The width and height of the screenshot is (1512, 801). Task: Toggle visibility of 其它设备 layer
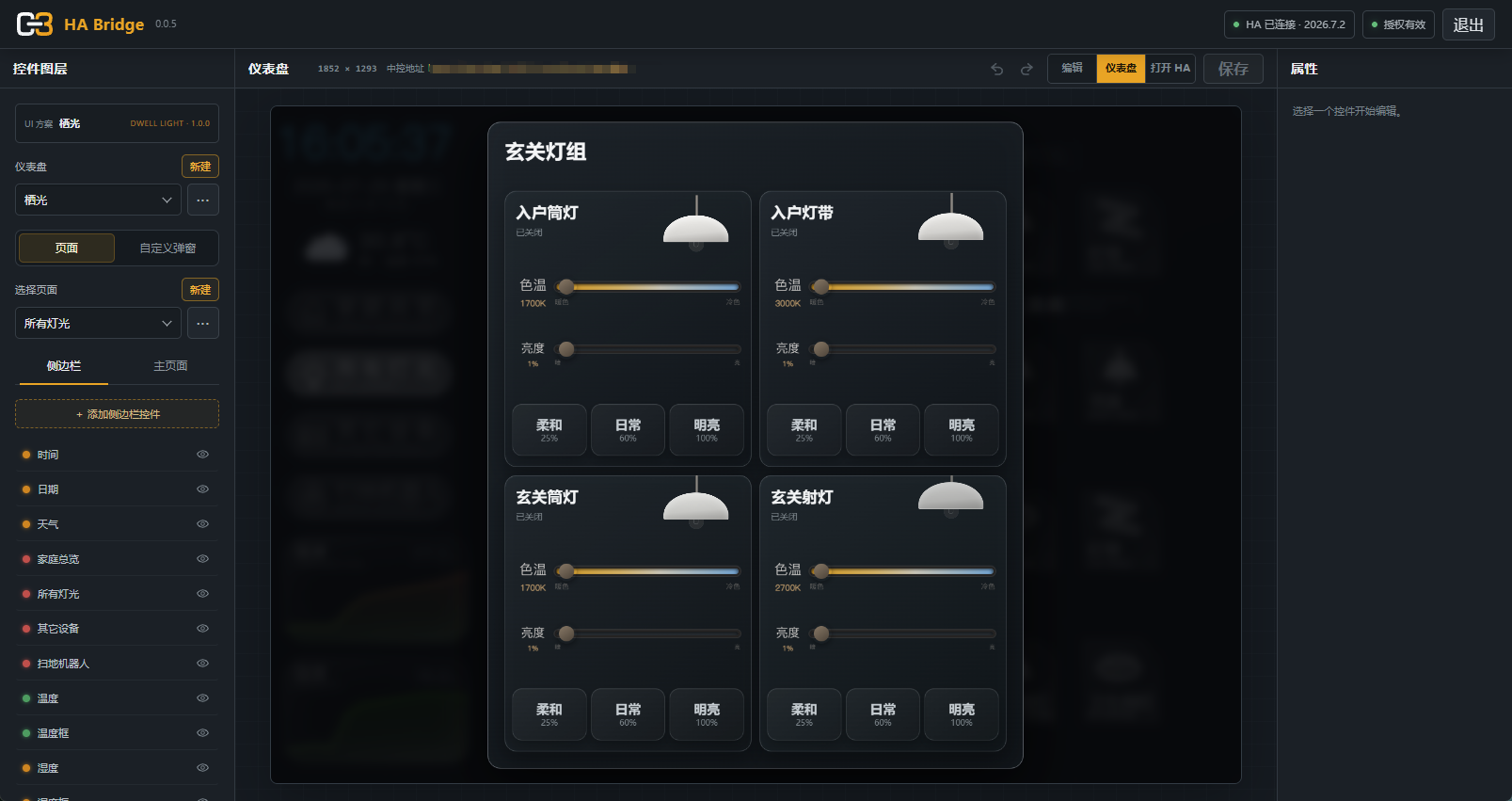(202, 629)
